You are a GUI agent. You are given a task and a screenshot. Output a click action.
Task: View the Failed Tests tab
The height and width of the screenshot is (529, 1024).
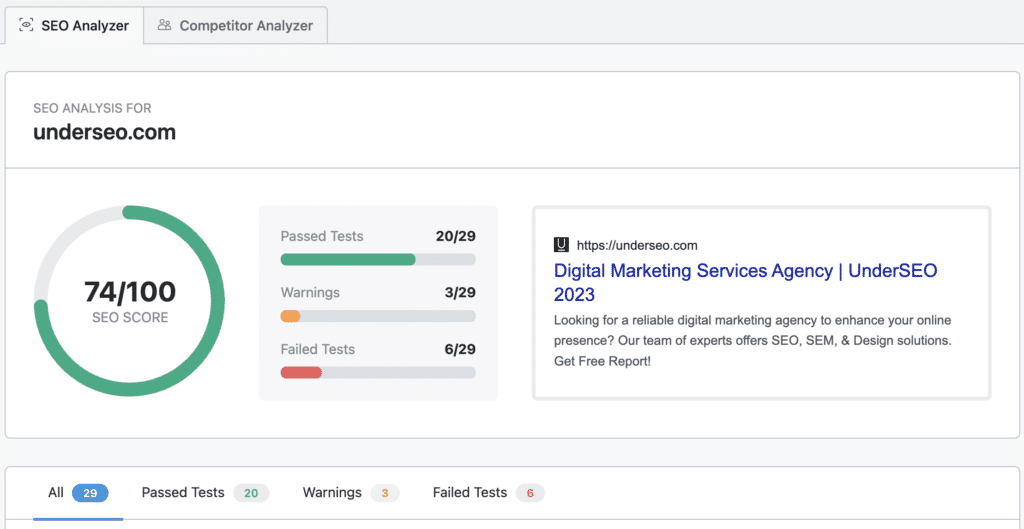(x=470, y=492)
